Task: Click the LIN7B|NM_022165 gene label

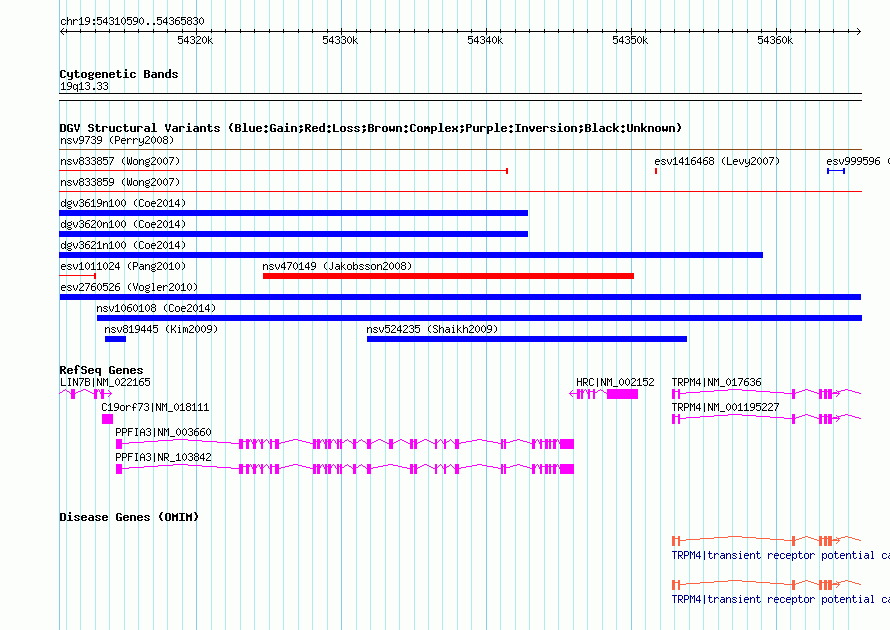Action: click(106, 383)
